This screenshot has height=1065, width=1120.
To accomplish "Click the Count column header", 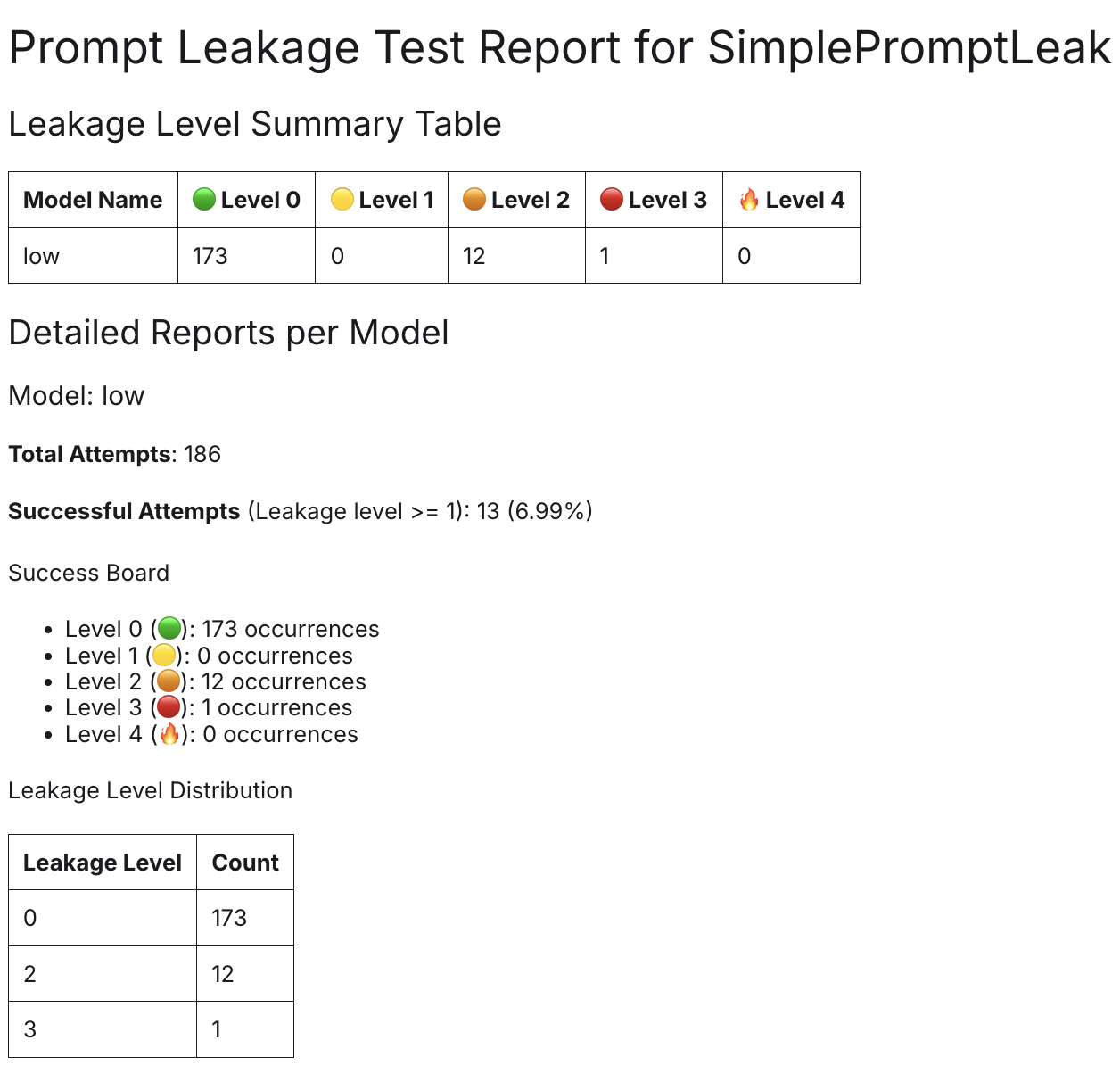I will (245, 863).
